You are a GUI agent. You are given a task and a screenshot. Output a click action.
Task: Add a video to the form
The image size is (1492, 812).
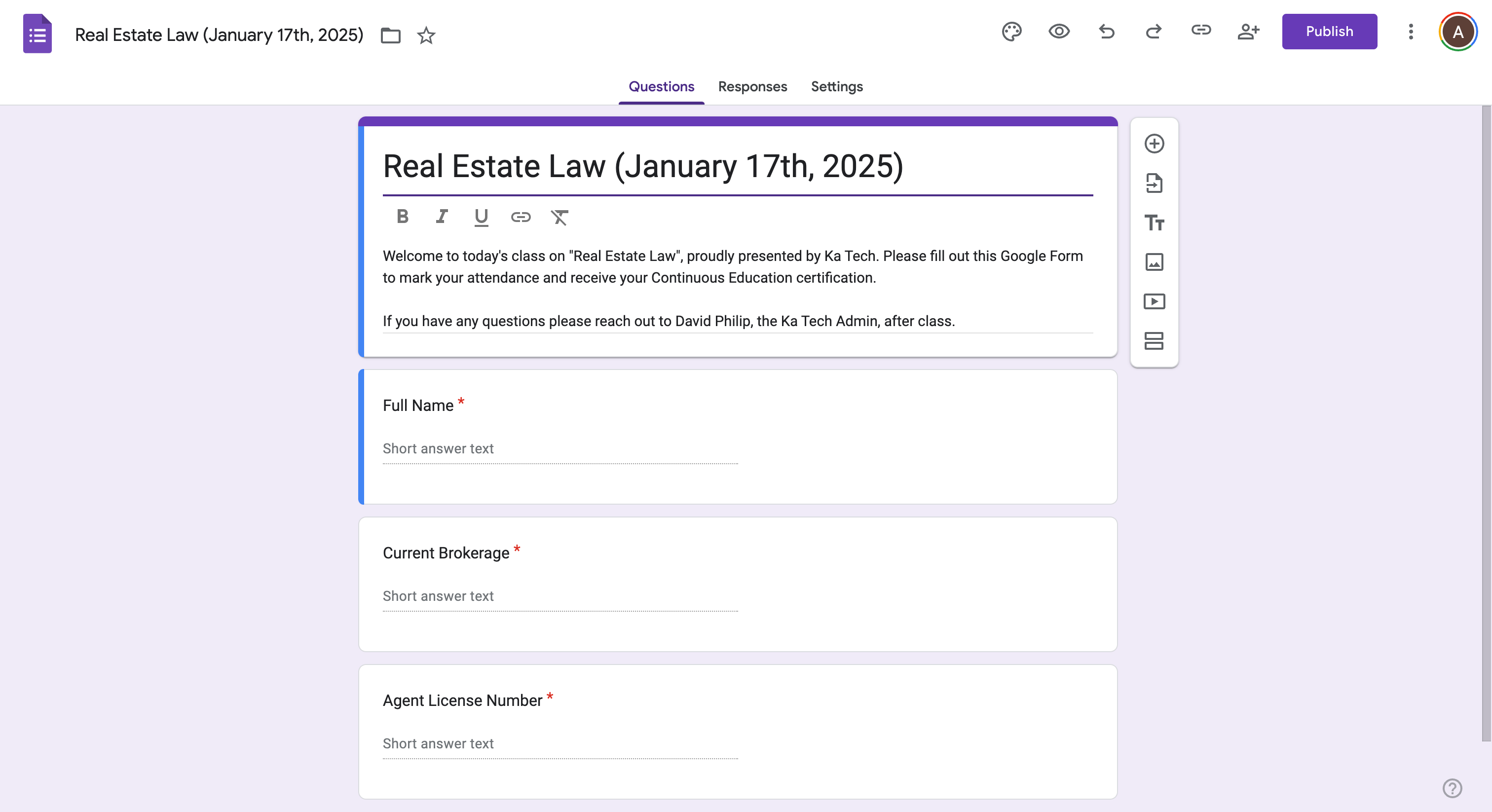(x=1154, y=301)
